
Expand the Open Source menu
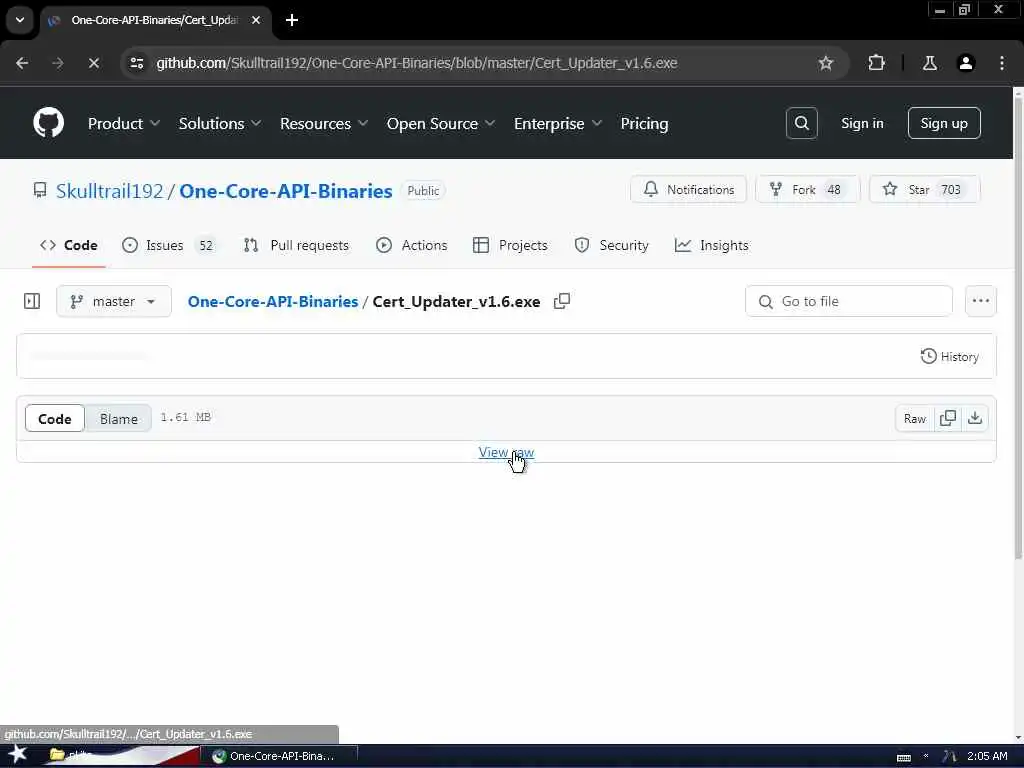click(x=441, y=123)
